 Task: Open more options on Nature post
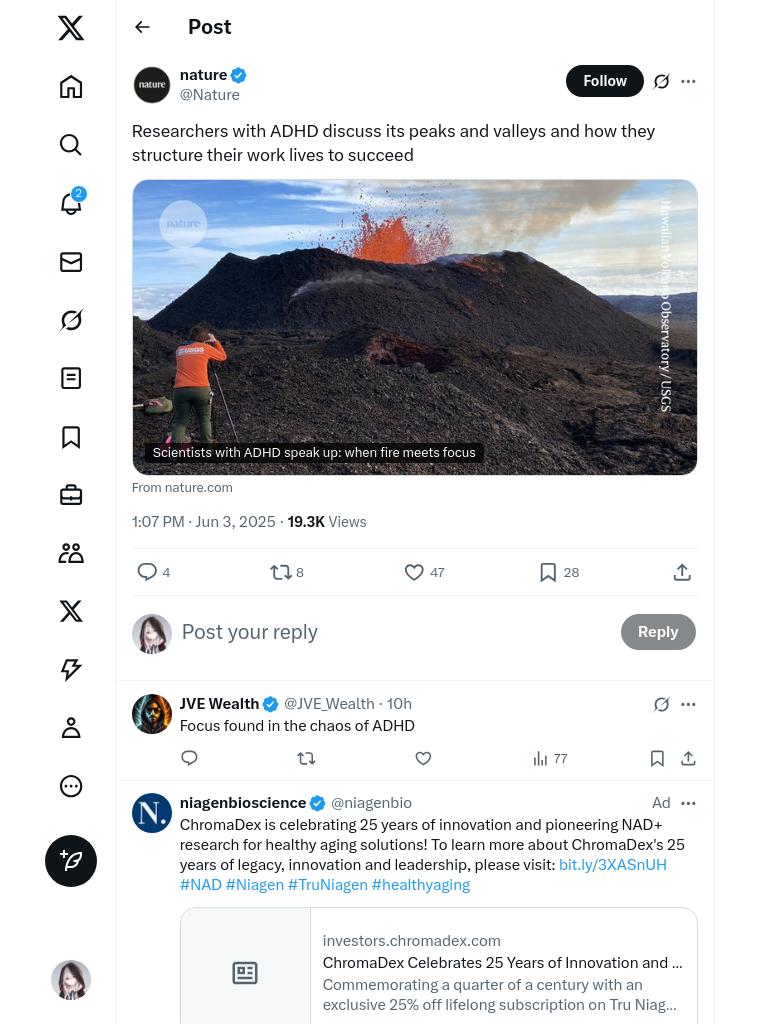(x=688, y=81)
